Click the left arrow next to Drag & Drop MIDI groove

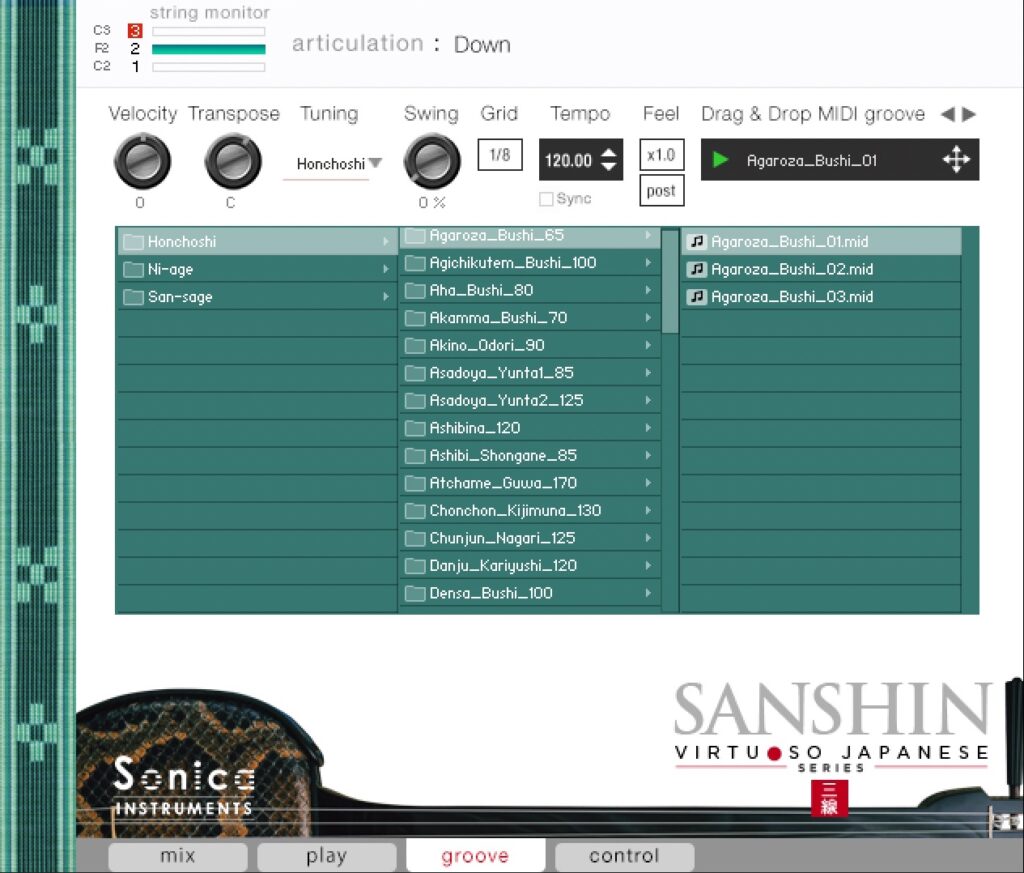(944, 114)
